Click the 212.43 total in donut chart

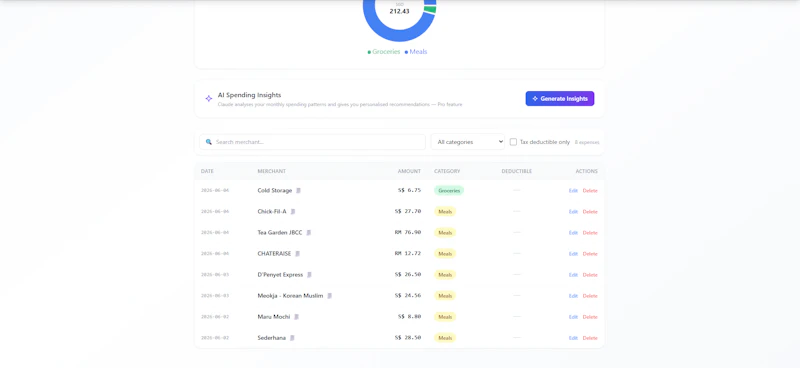[399, 11]
